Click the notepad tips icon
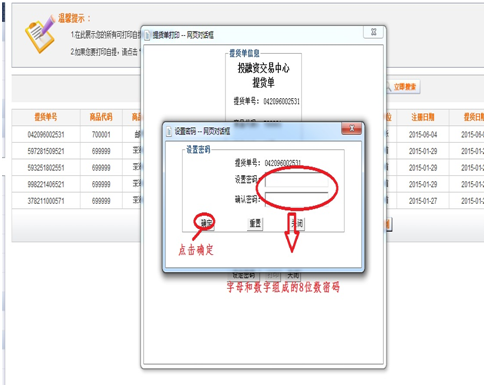 click(40, 35)
